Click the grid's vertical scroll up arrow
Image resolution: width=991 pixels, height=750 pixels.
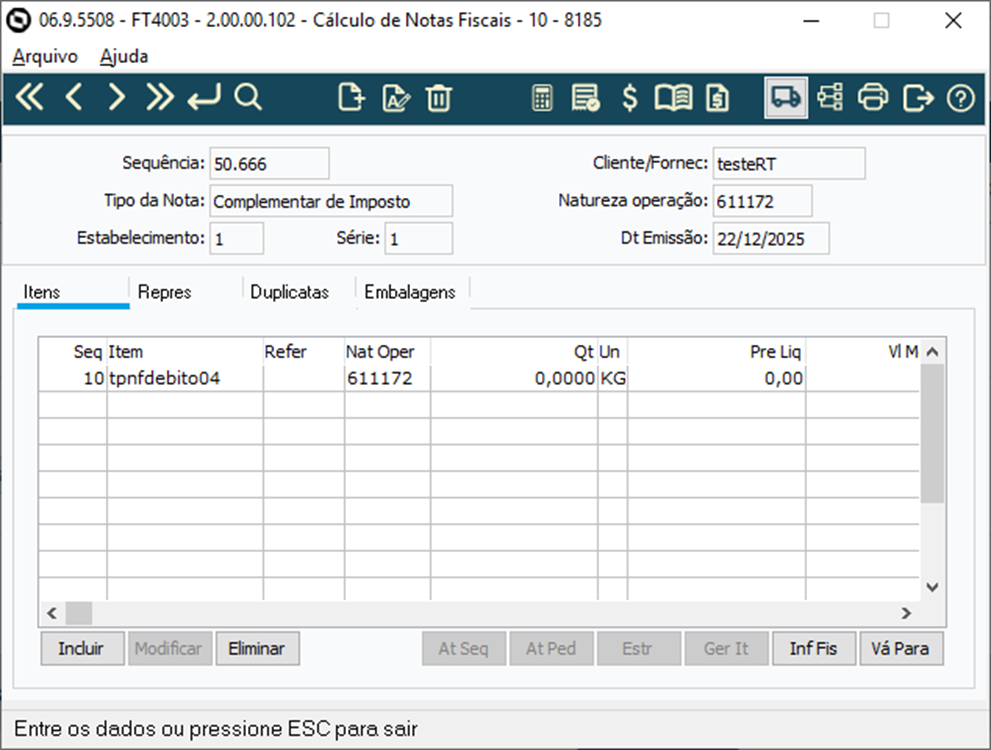coord(932,351)
